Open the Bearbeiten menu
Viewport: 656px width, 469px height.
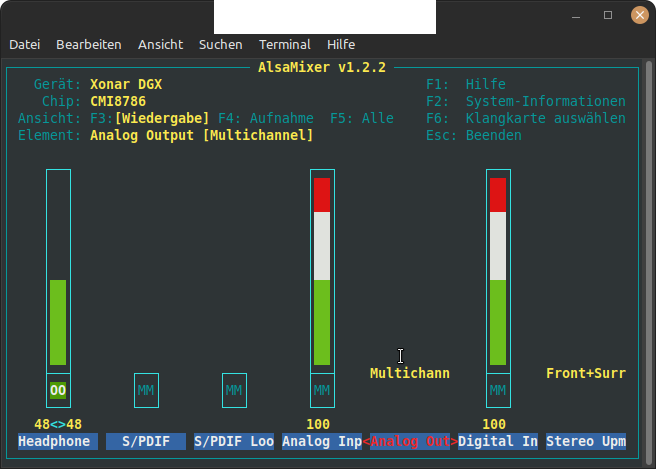89,45
